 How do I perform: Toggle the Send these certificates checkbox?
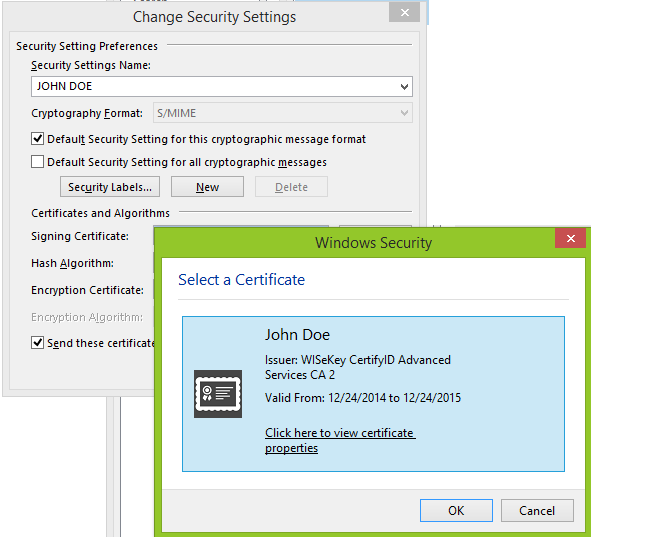point(38,343)
